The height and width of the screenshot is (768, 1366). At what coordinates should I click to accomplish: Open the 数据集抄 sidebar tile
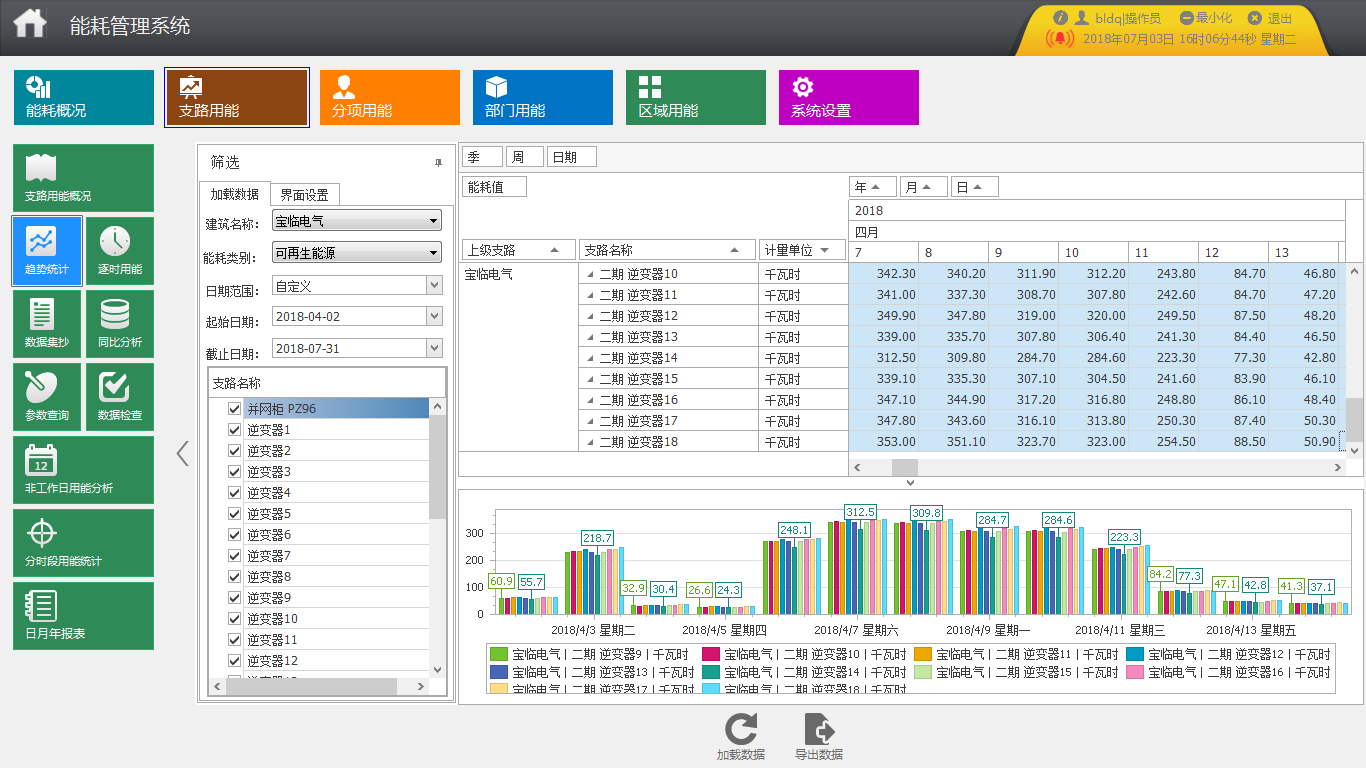tap(47, 324)
